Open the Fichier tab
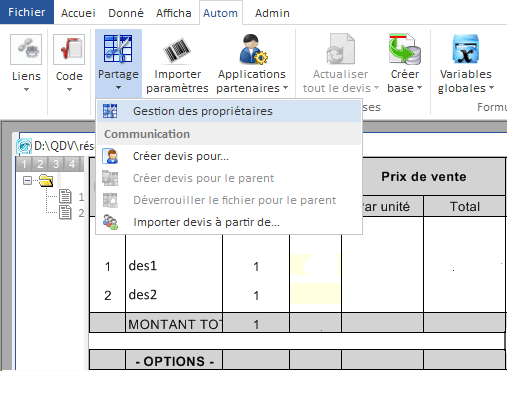This screenshot has width=525, height=400. [27, 12]
